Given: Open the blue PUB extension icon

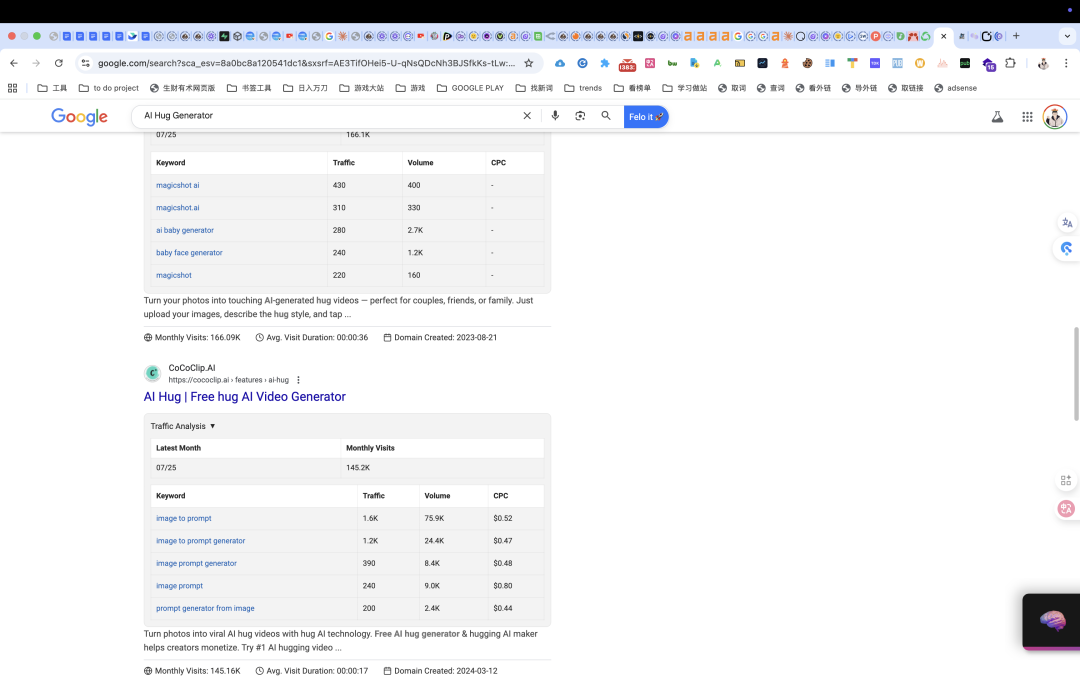Looking at the screenshot, I should [897, 63].
